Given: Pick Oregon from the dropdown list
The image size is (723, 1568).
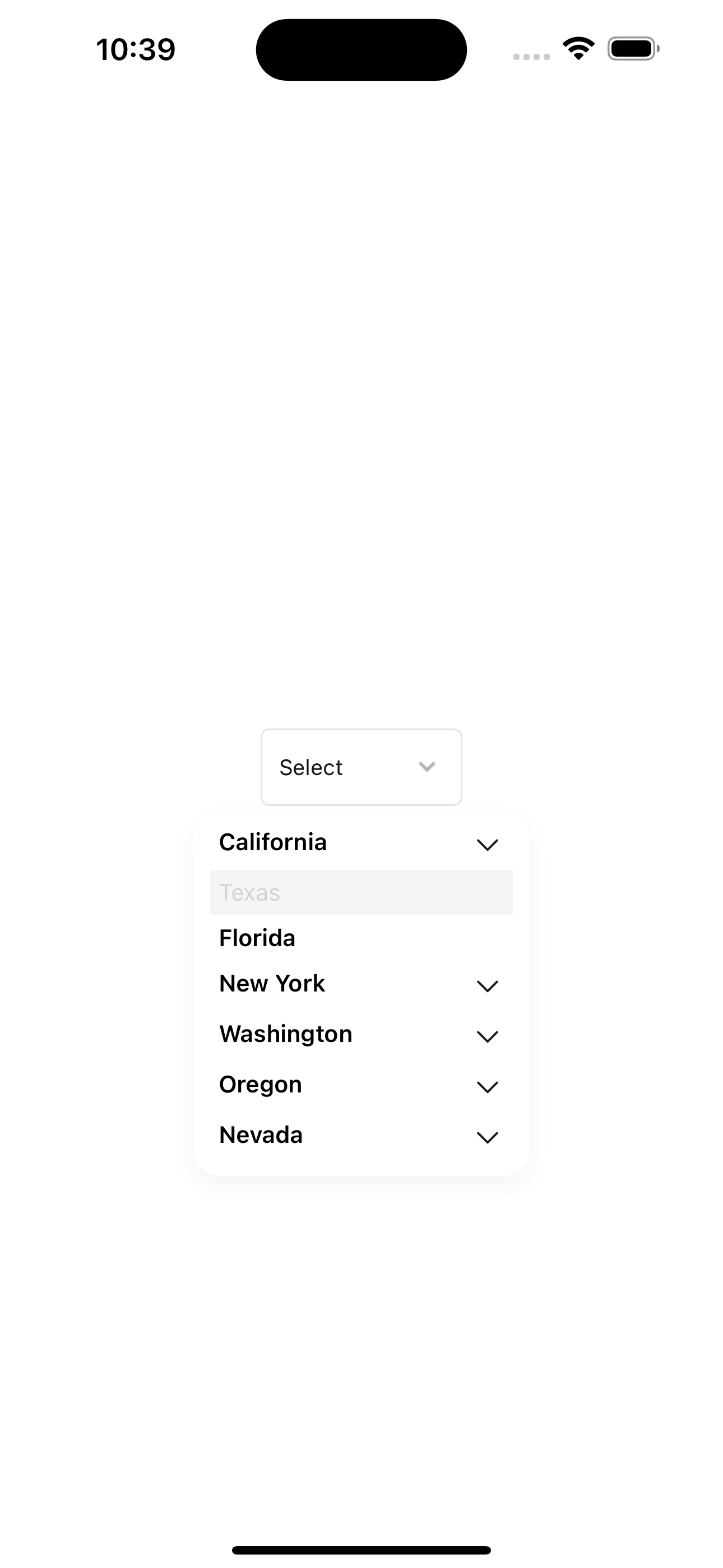Looking at the screenshot, I should [261, 1084].
